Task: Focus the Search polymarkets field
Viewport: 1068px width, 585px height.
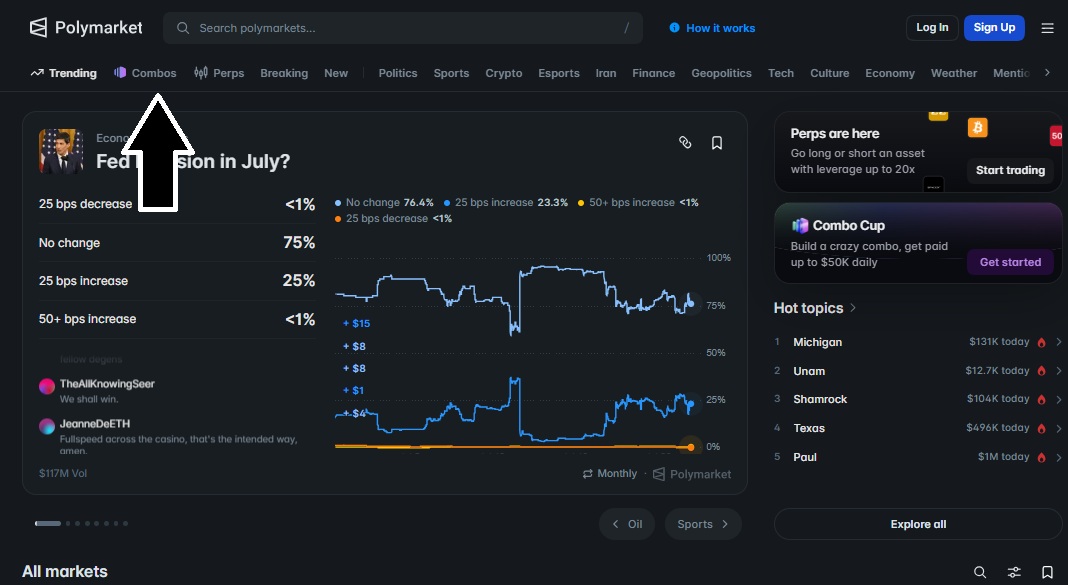Action: pyautogui.click(x=403, y=28)
